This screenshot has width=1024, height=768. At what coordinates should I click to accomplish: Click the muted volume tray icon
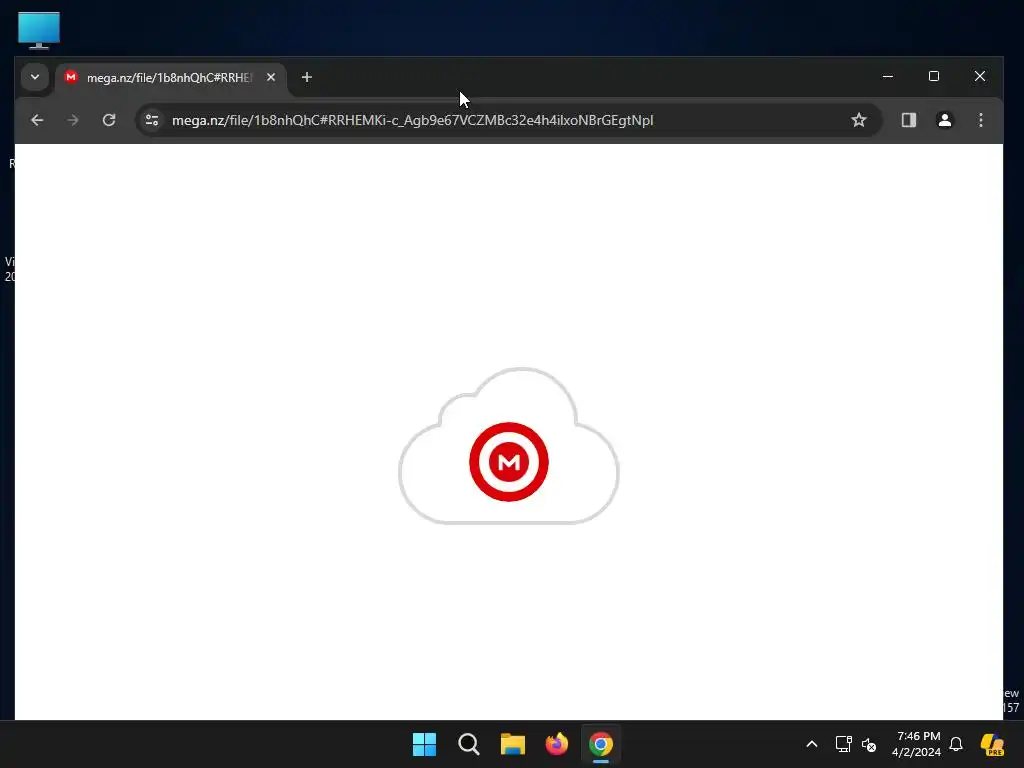[x=869, y=744]
